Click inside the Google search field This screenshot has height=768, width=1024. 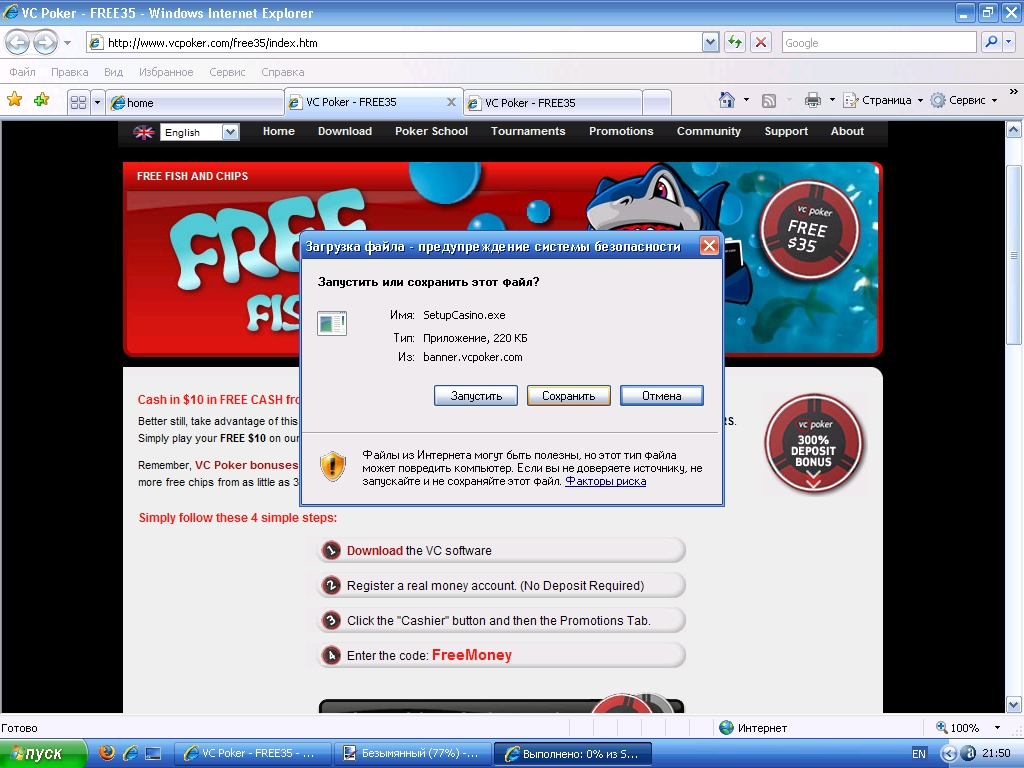tap(877, 43)
